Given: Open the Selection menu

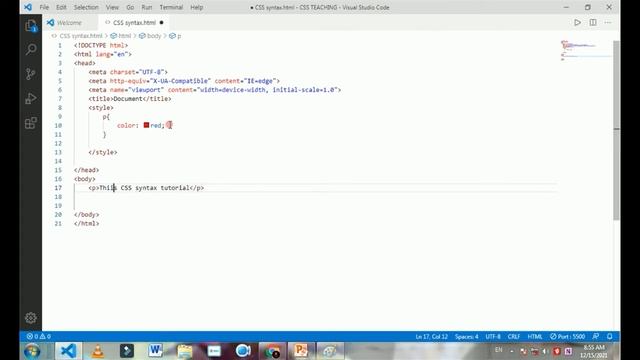Looking at the screenshot, I should click(x=86, y=7).
